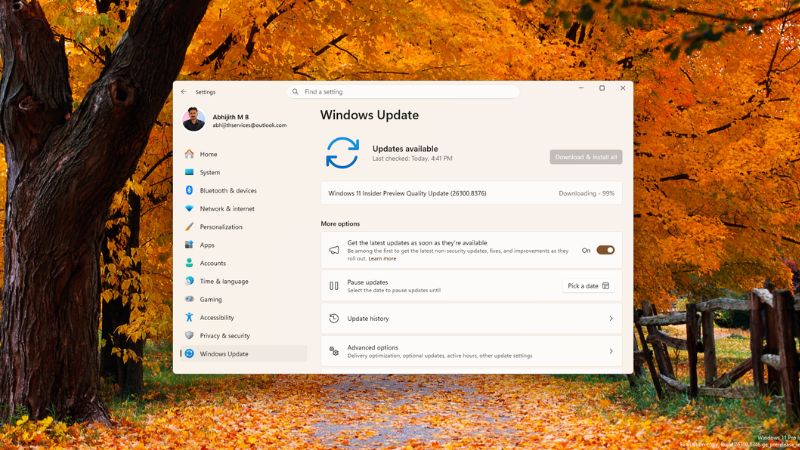Click the search magnifier icon

[x=295, y=92]
